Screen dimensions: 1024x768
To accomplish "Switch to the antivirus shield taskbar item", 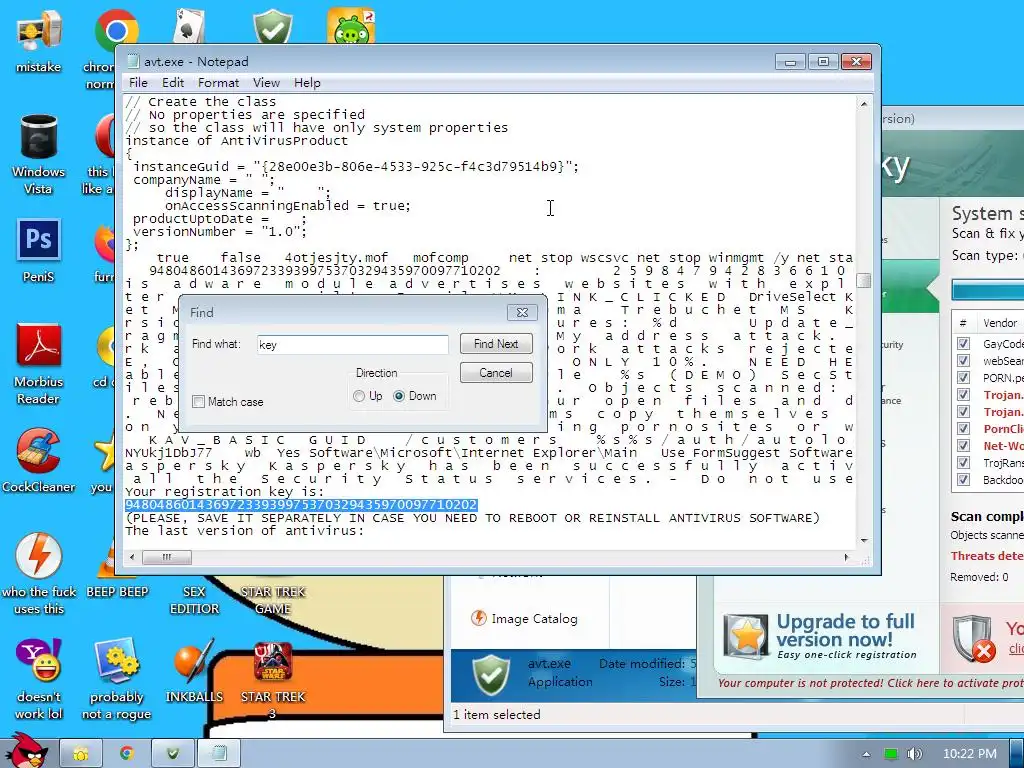I will (x=172, y=754).
